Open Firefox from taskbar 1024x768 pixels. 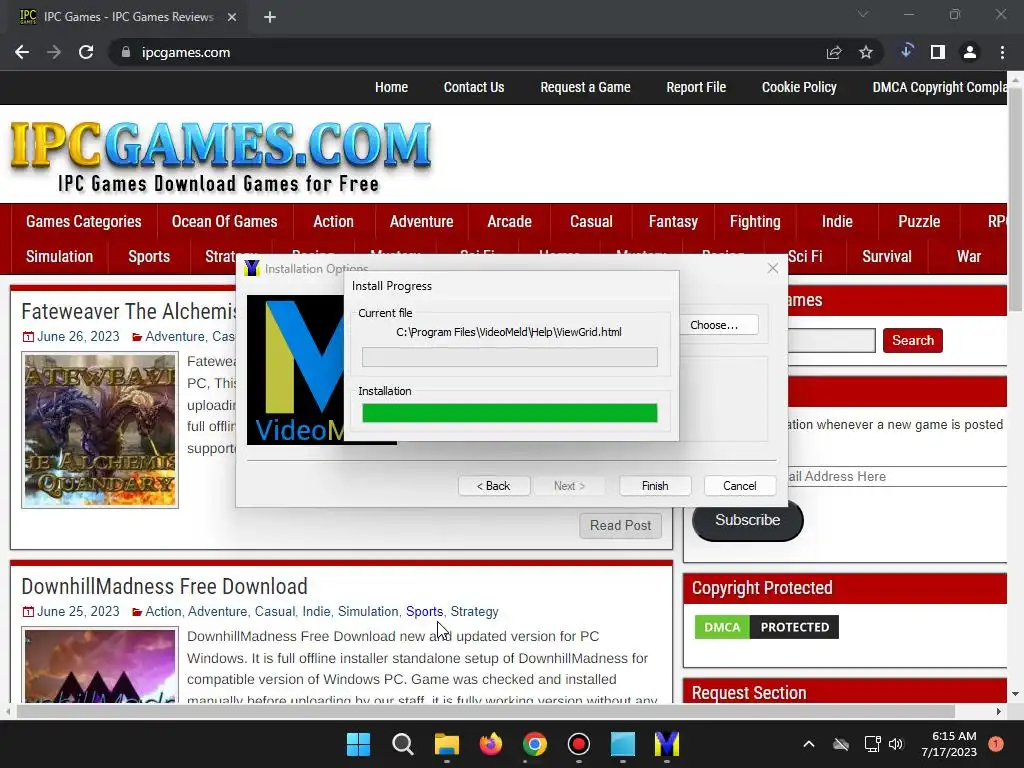pos(490,744)
